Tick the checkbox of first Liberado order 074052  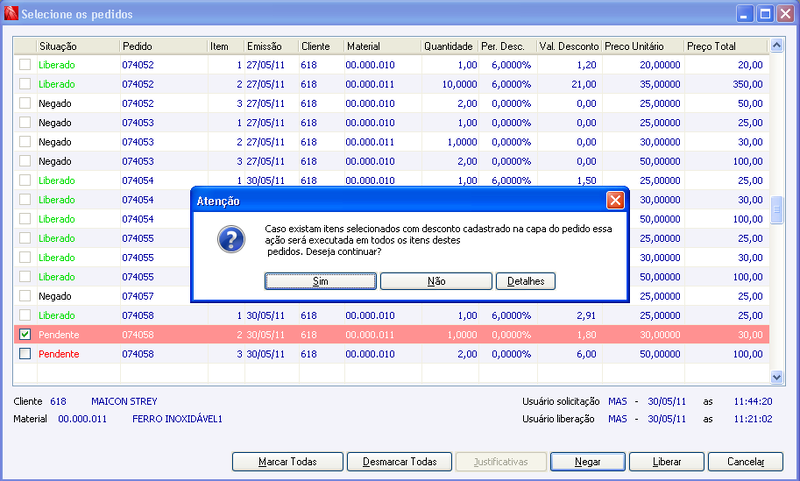tap(25, 65)
